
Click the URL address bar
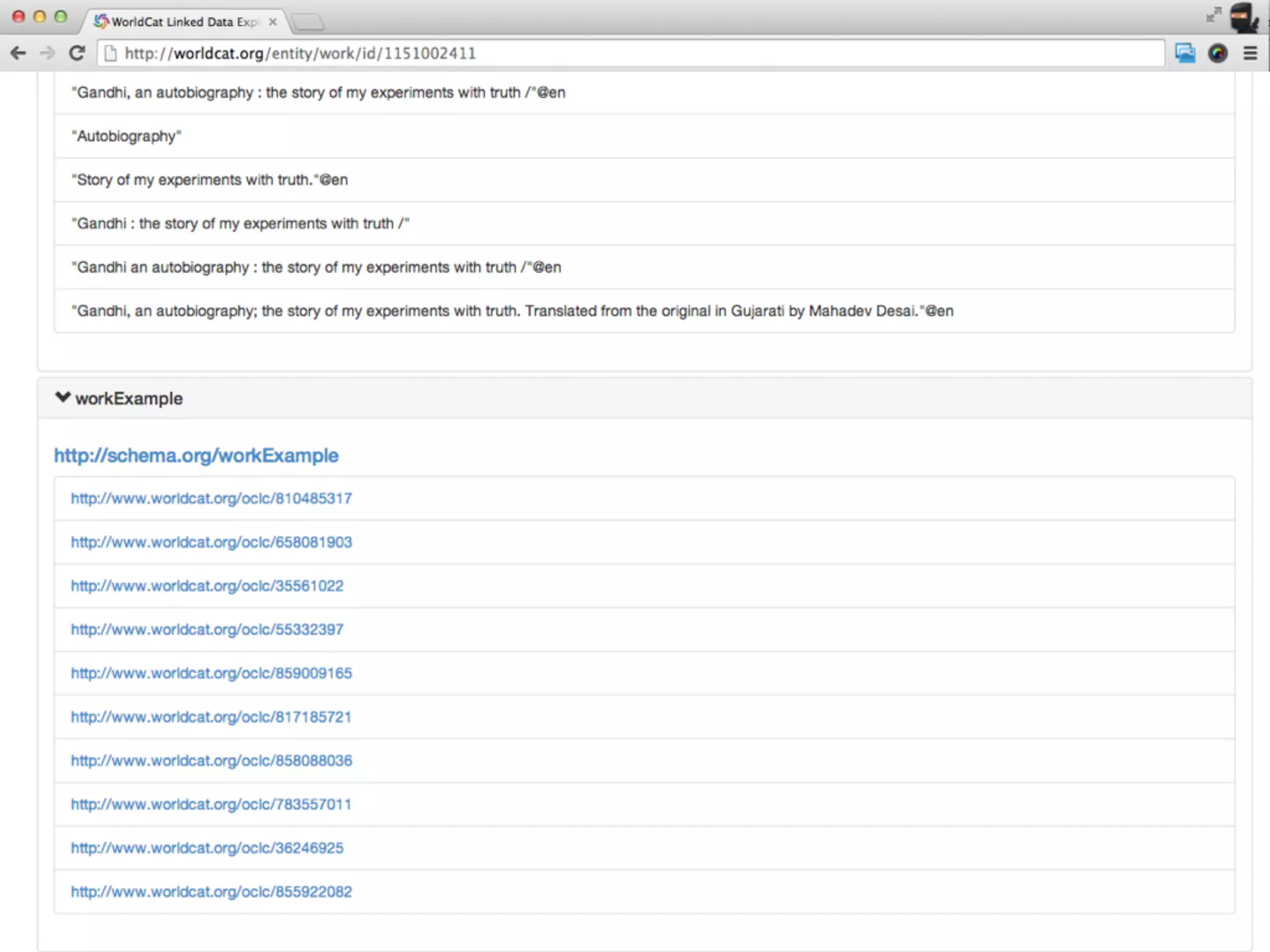620,53
